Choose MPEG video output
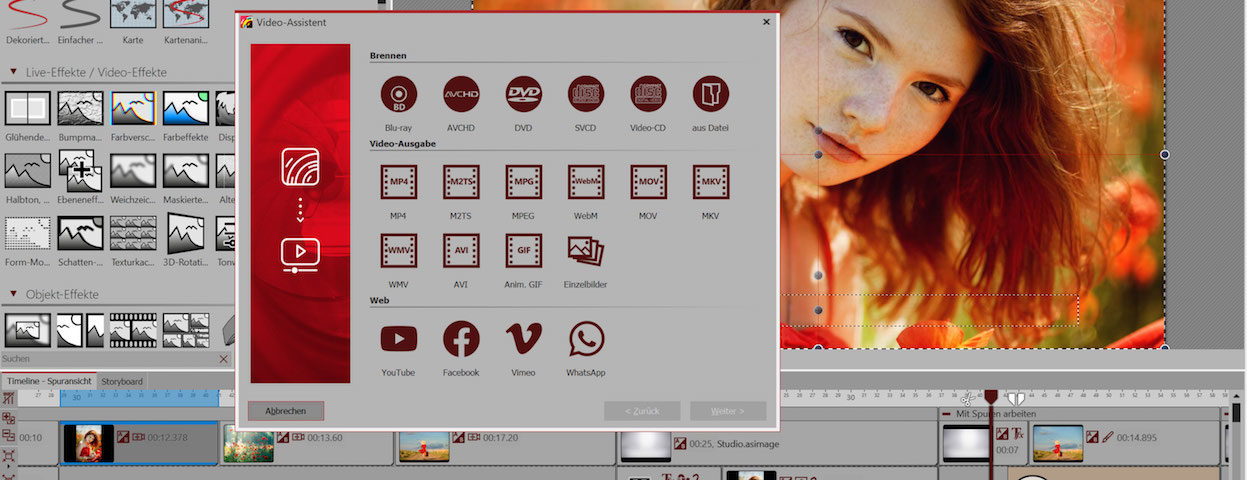Image resolution: width=1247 pixels, height=480 pixels. coord(523,182)
